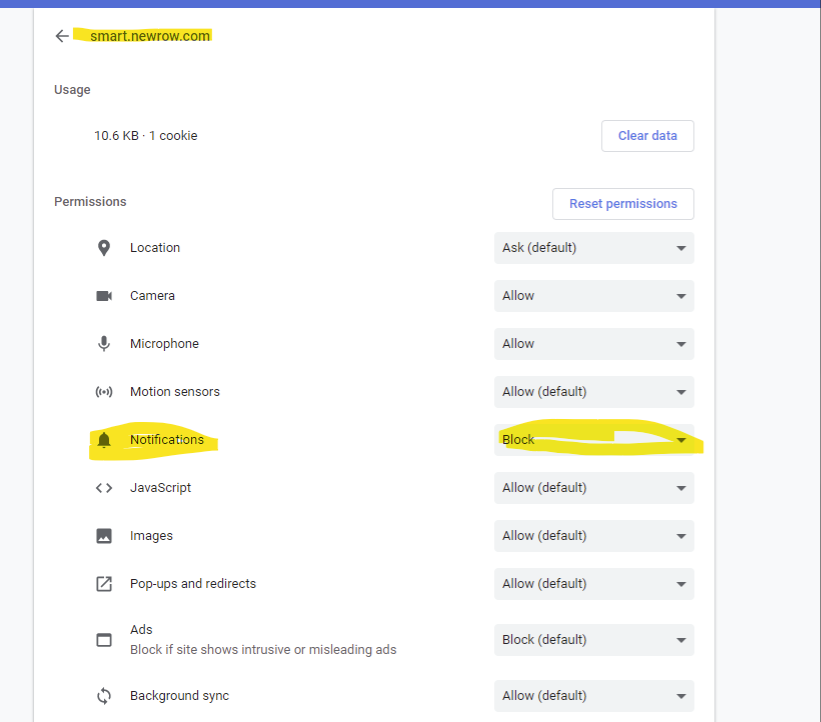The width and height of the screenshot is (821, 722).
Task: Click the Notifications bell icon
Action: (104, 440)
